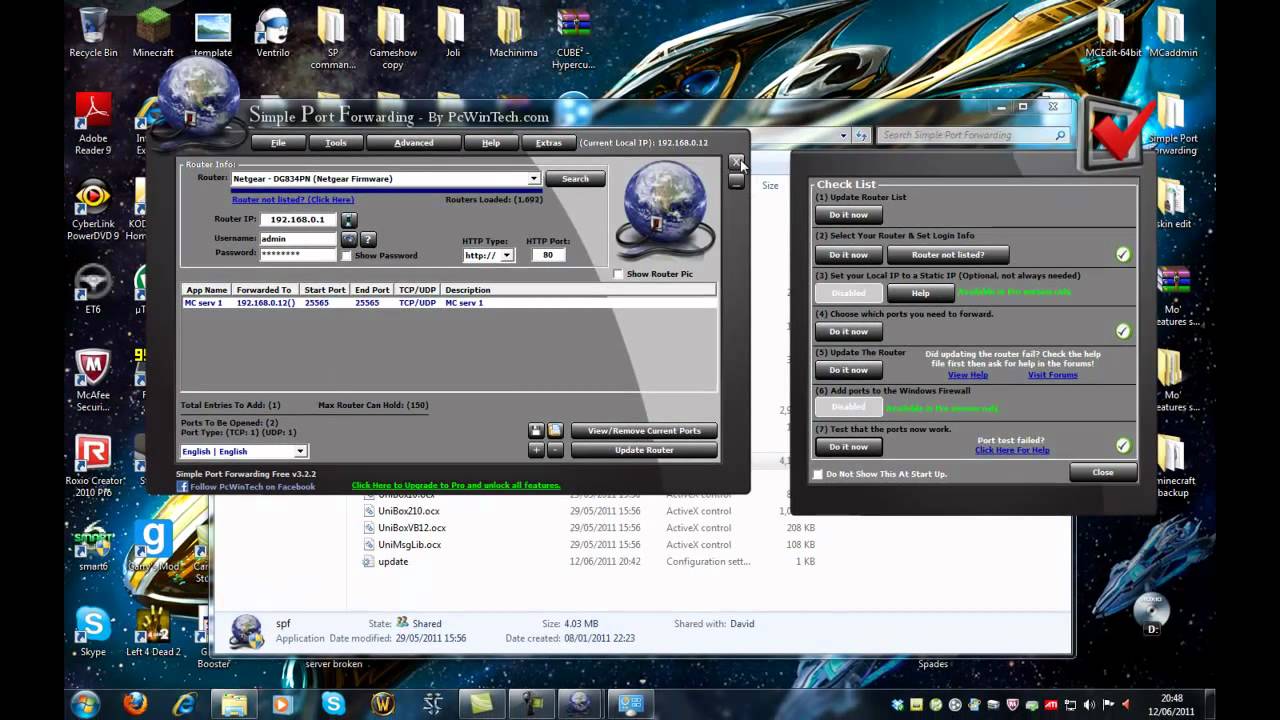Toggle the Show Router Pic checkbox
The image size is (1280, 720).
[618, 274]
